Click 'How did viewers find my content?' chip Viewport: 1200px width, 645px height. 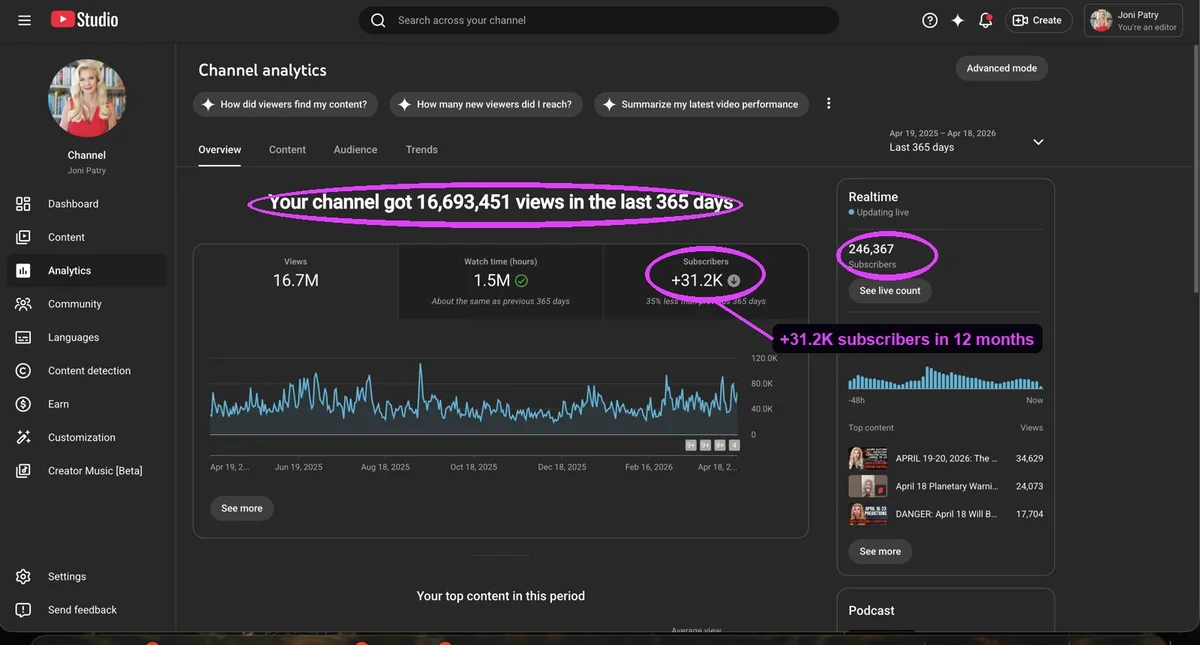287,104
